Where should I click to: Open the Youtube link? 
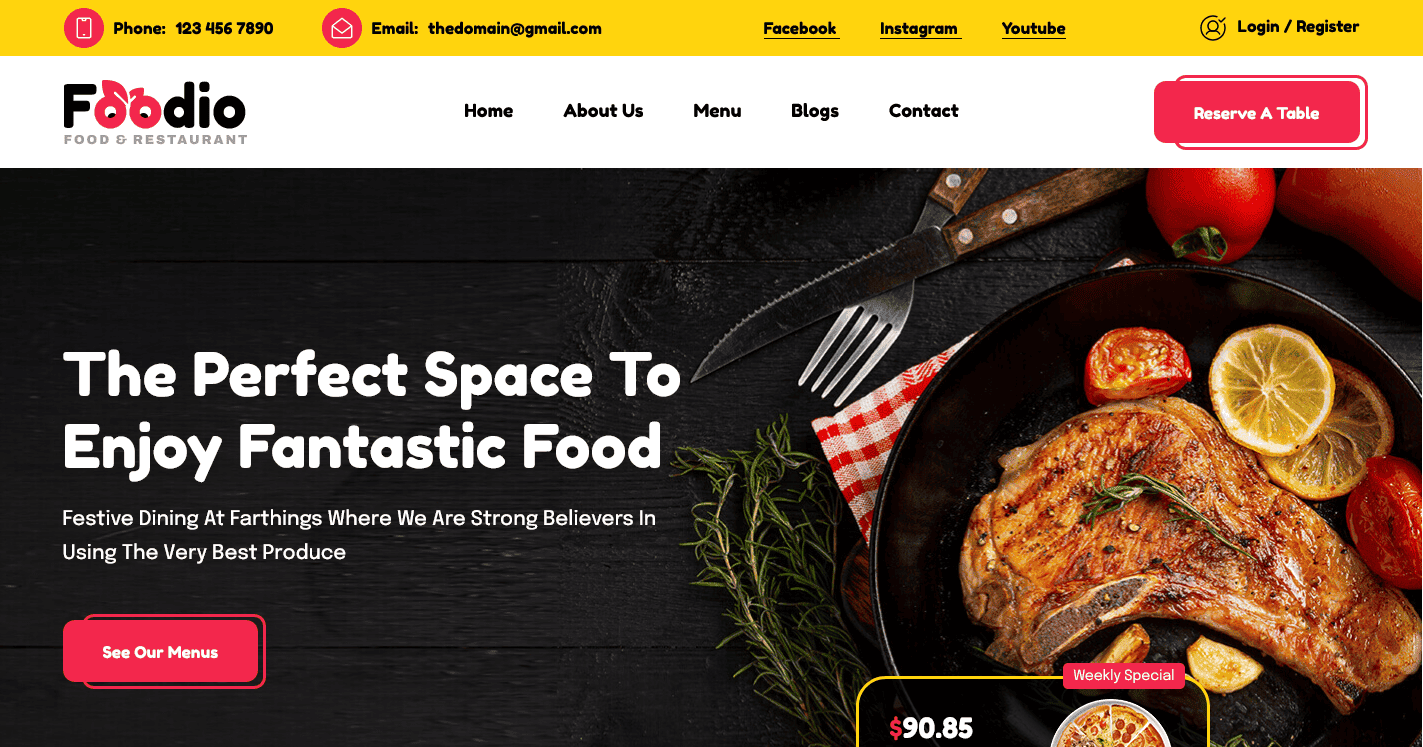1034,29
